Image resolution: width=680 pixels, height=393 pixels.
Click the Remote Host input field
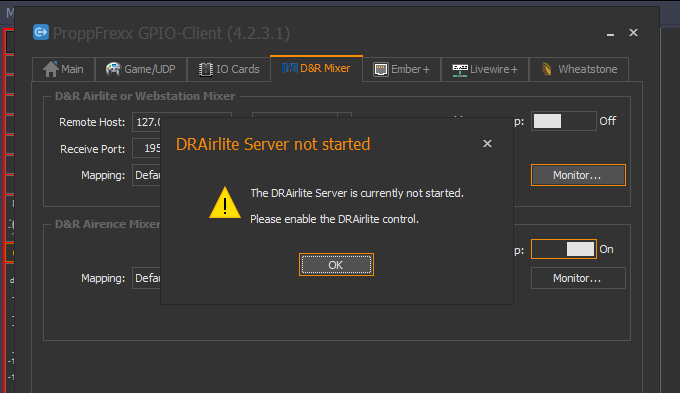[147, 122]
